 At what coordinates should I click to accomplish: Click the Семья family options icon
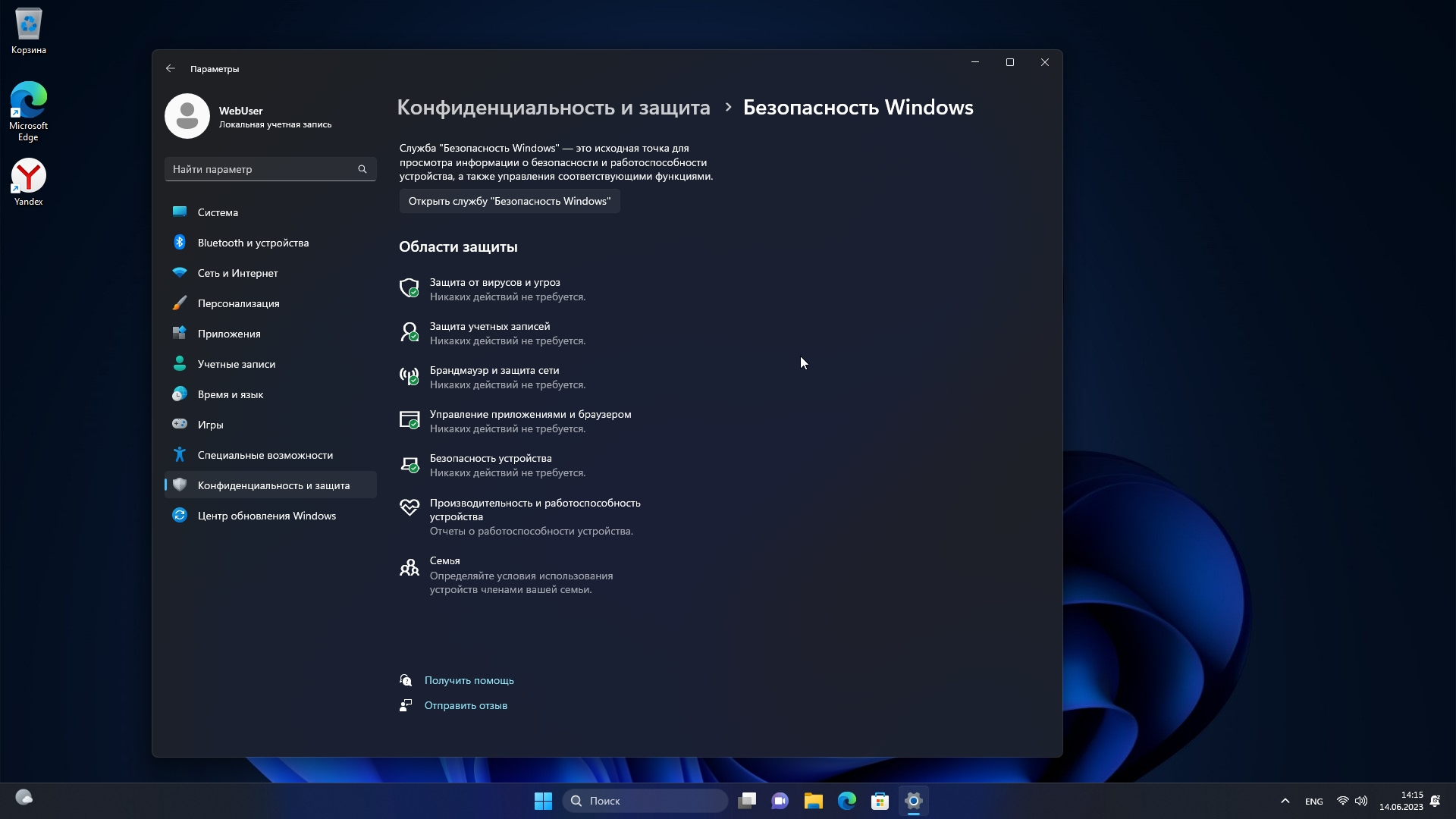pos(409,567)
